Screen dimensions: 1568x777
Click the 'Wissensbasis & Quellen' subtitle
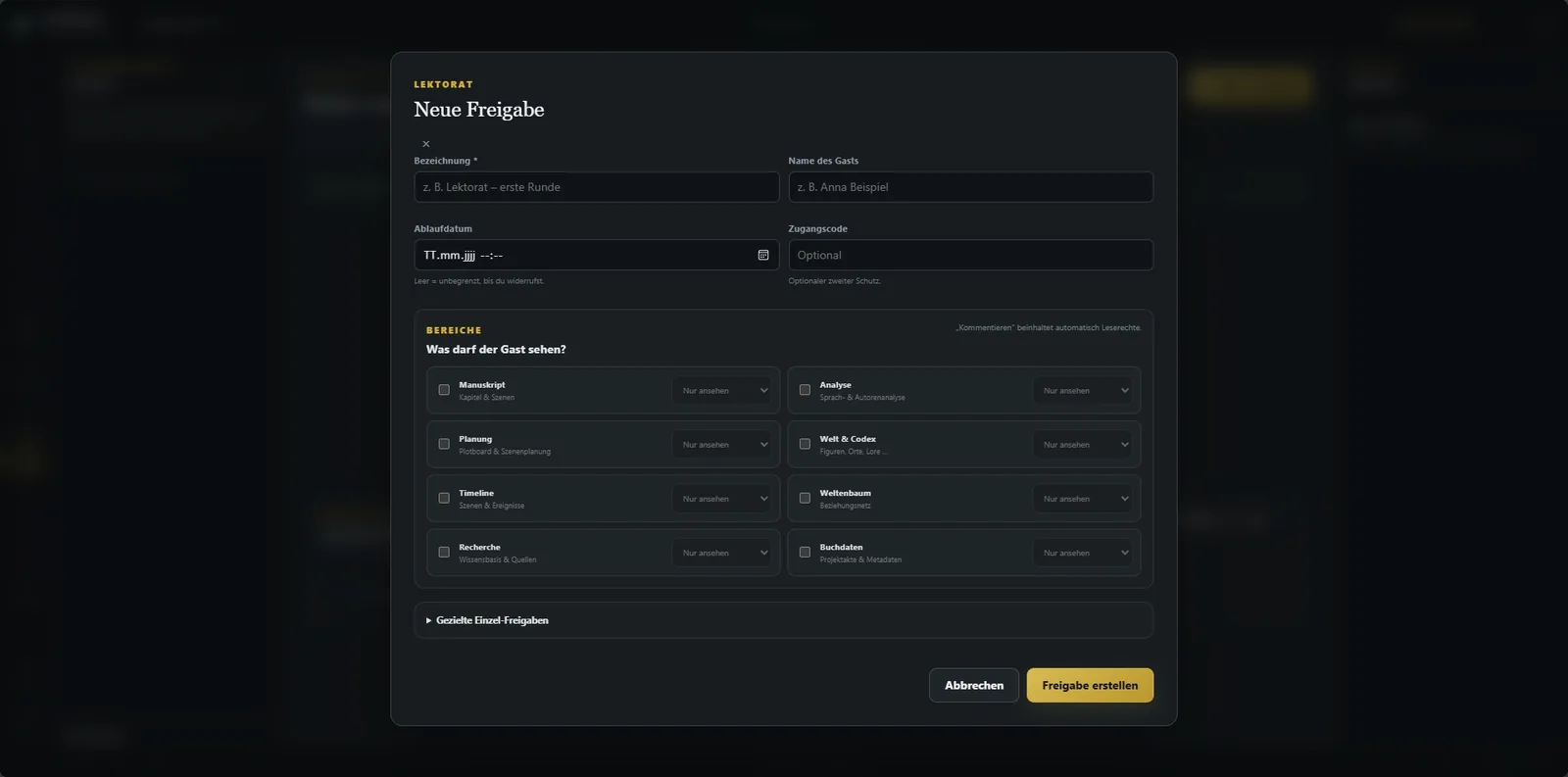tap(498, 559)
